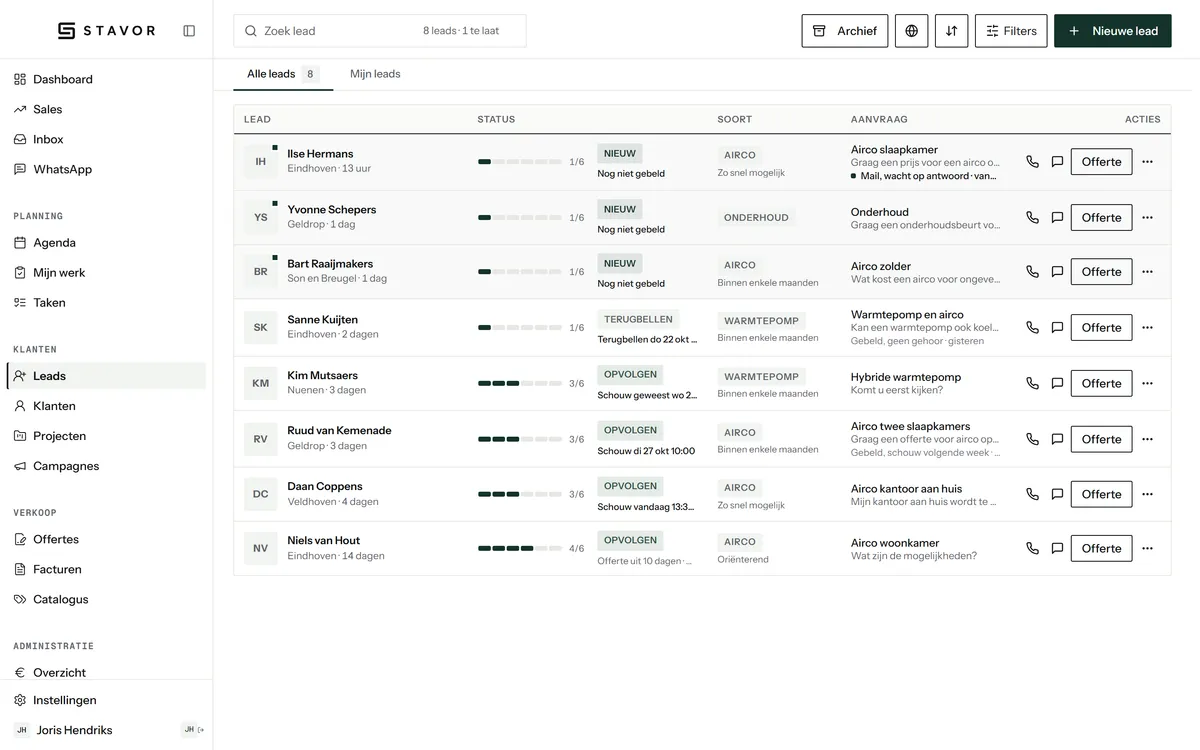Open more actions for Ilse Hermans

pos(1147,162)
